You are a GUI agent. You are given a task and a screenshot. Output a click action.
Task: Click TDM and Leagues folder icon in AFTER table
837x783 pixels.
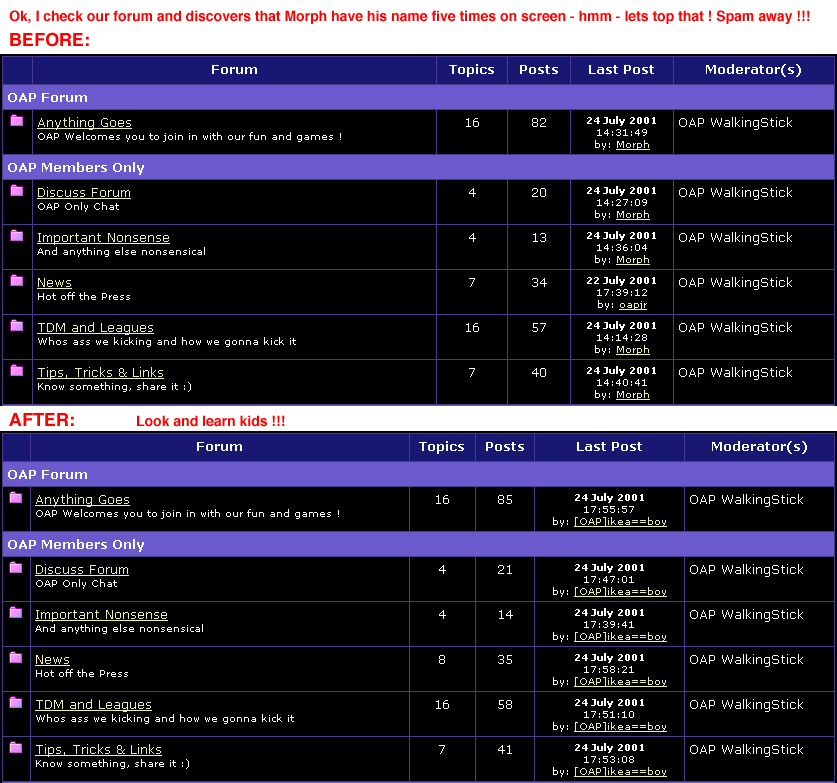click(16, 703)
